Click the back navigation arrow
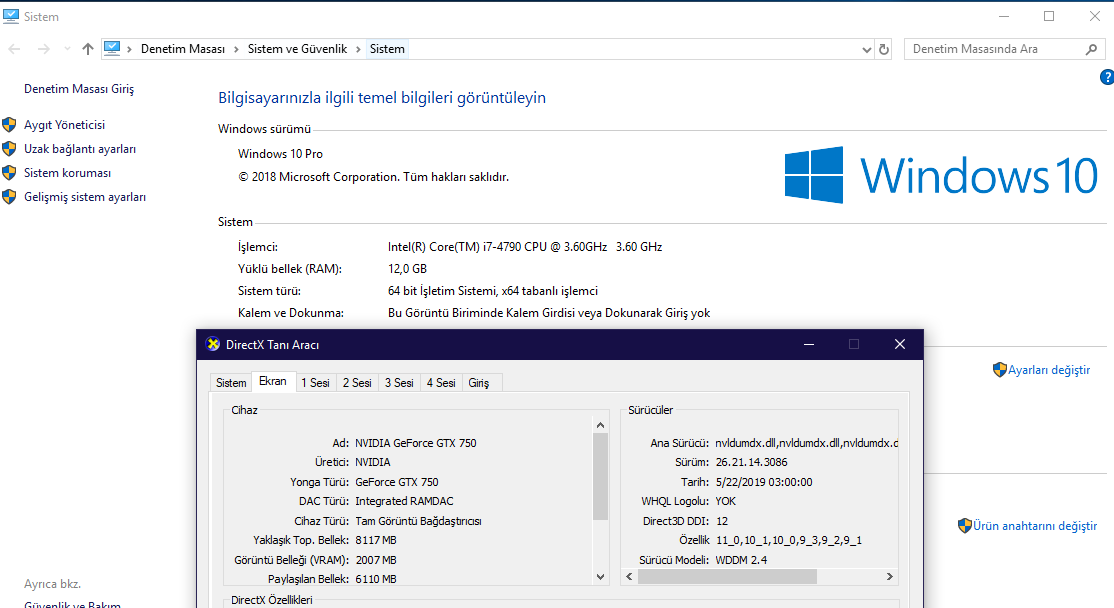Screen dimensions: 1114x608 coord(14,49)
